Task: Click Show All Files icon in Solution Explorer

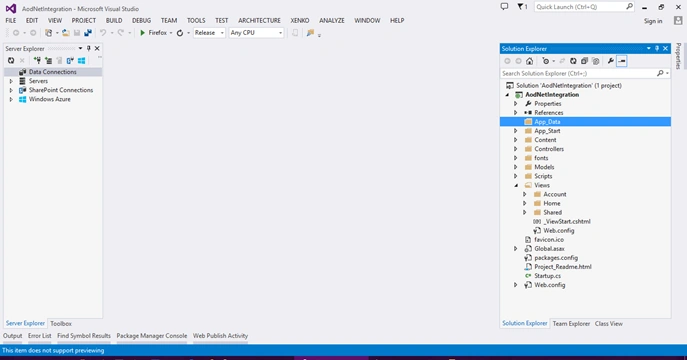Action: (595, 61)
